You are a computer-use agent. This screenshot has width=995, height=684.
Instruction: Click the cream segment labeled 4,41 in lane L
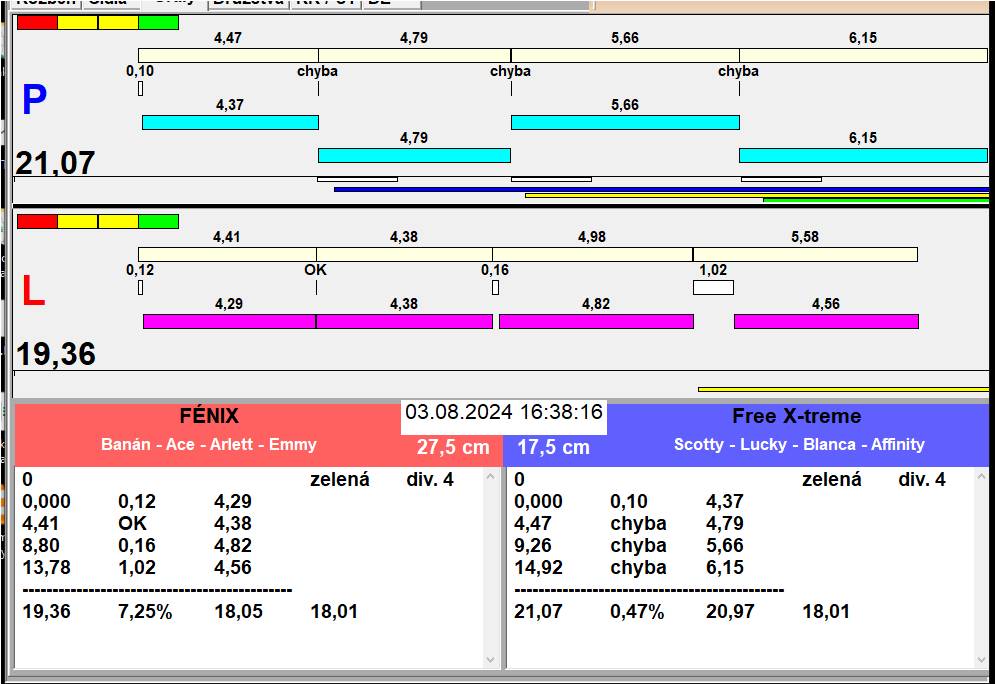pyautogui.click(x=227, y=254)
